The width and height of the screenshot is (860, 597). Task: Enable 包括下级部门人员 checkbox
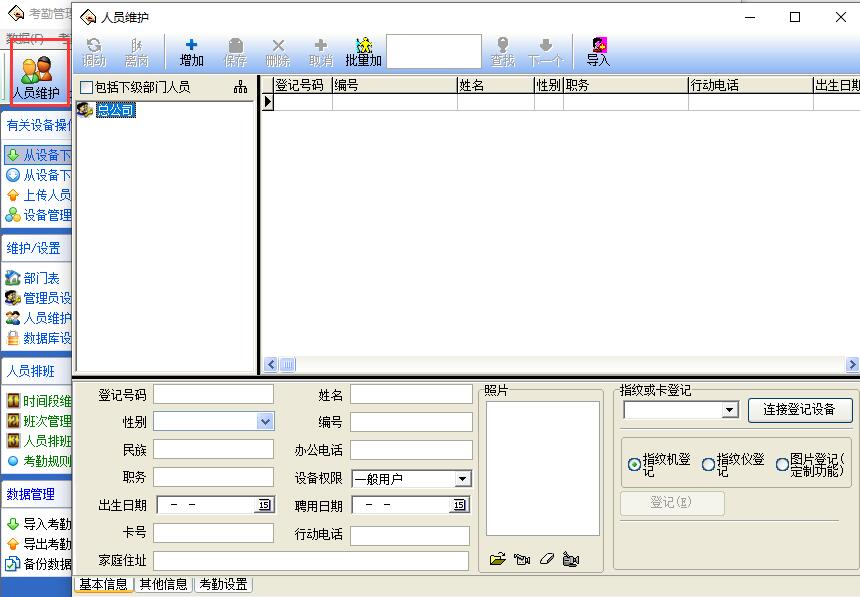pos(86,87)
